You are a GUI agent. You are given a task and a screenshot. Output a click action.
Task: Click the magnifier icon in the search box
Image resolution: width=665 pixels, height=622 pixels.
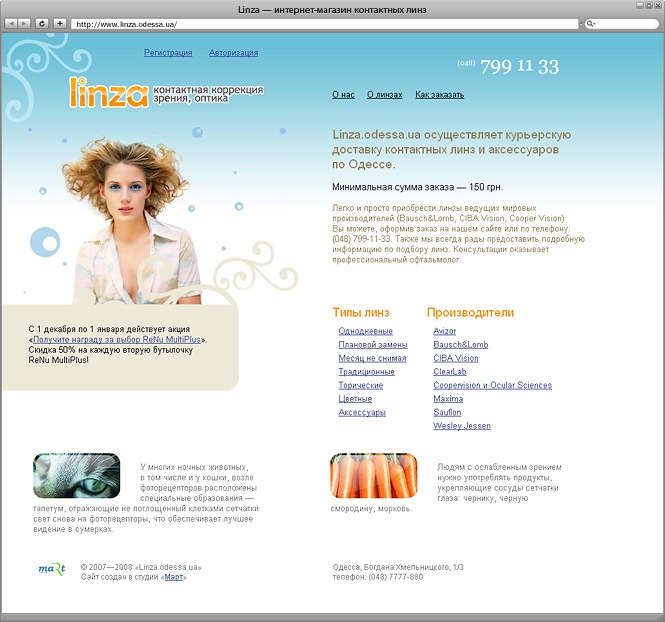[590, 24]
